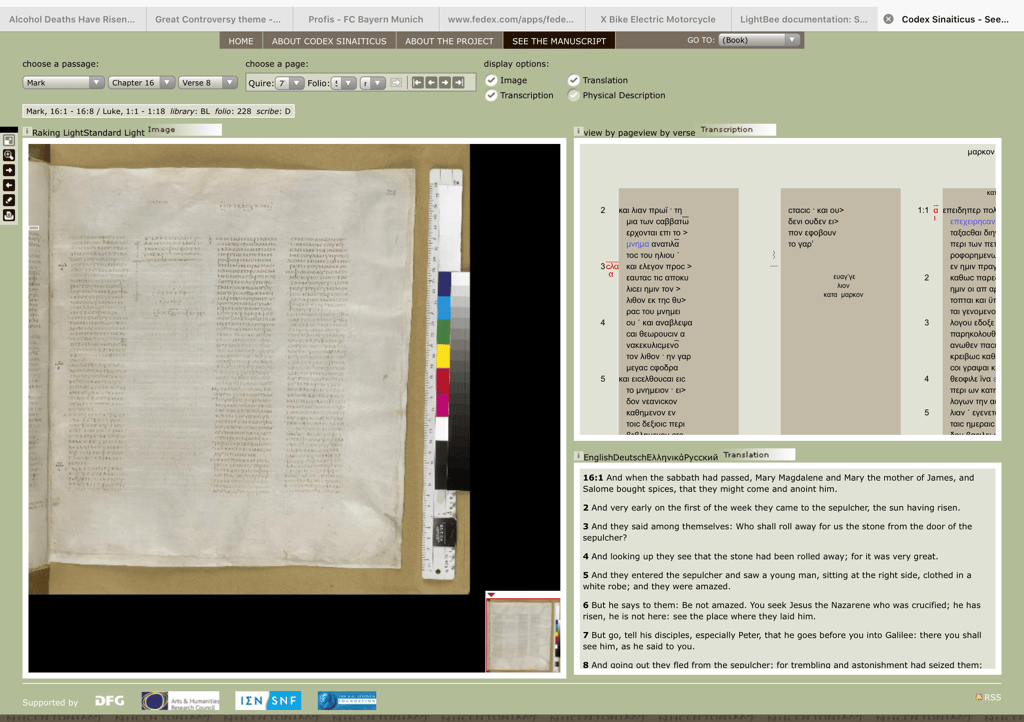This screenshot has width=1024, height=722.
Task: Select the pencil annotate tool
Action: [8, 200]
